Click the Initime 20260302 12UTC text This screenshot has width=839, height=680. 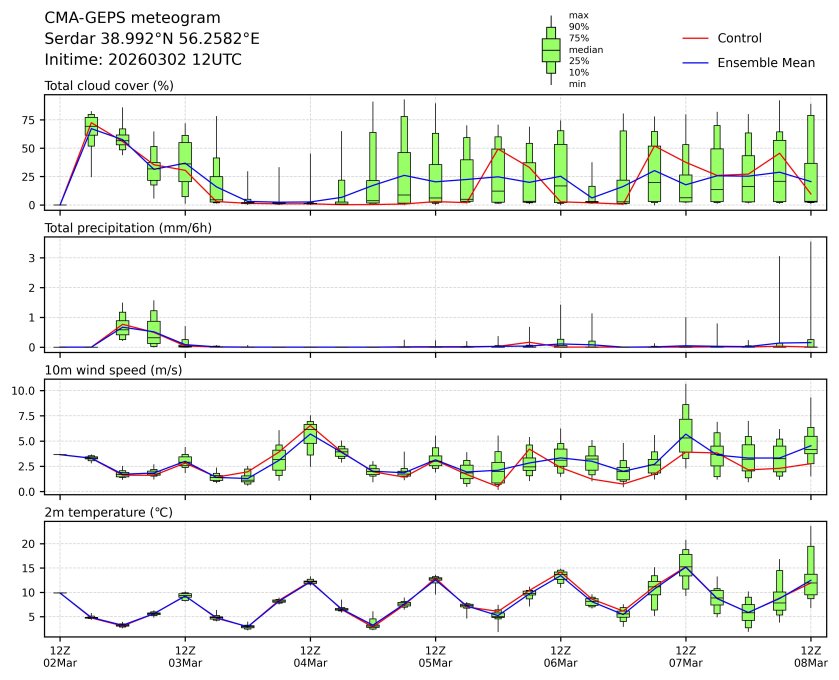[x=143, y=60]
